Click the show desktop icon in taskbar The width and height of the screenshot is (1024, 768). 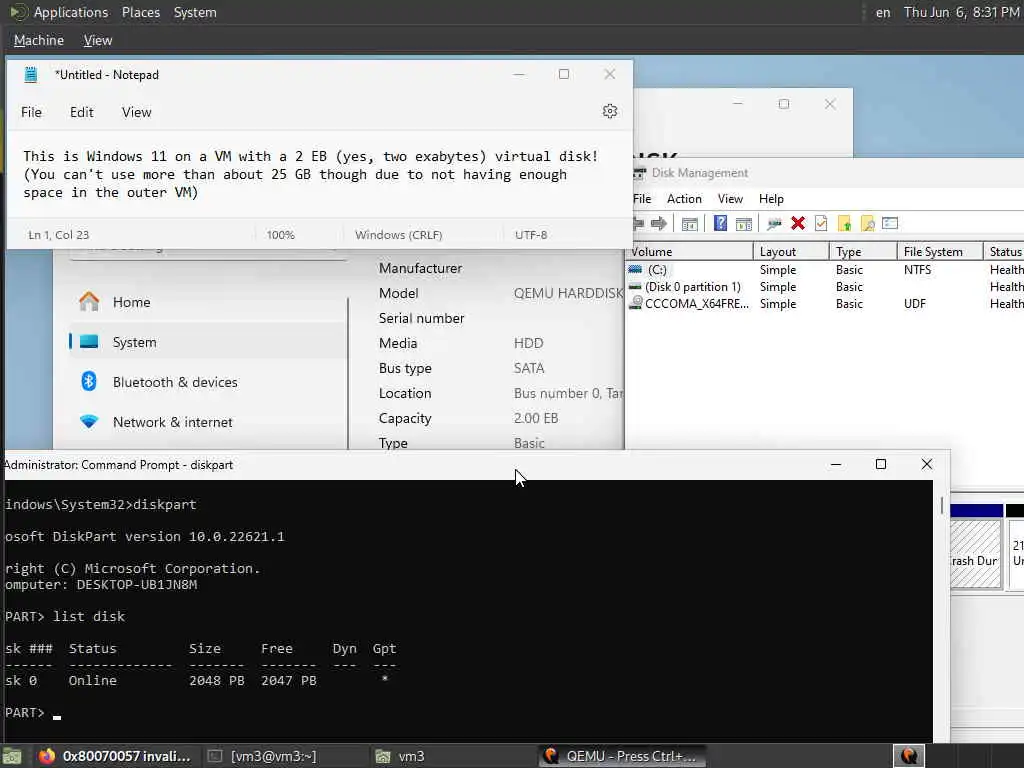13,756
